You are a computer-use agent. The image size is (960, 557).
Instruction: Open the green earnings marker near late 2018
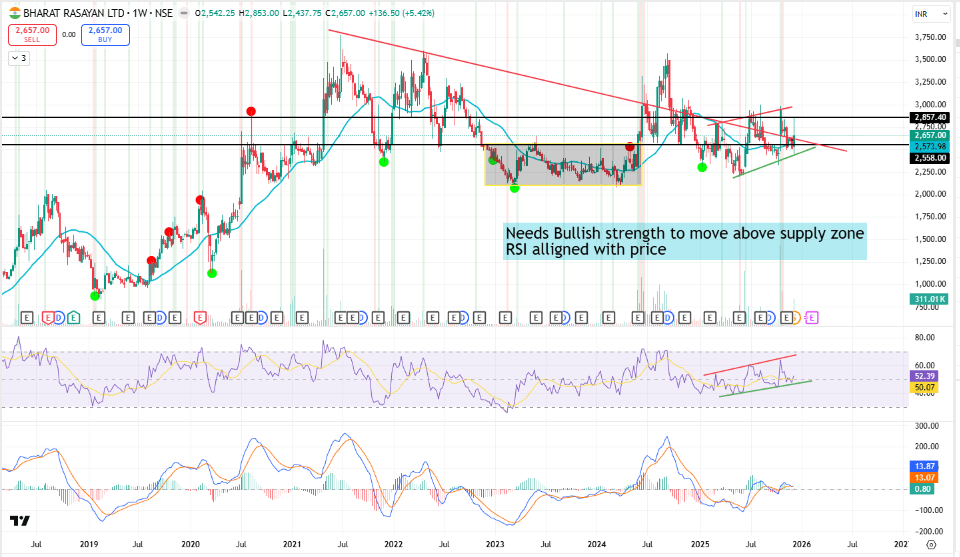click(73, 318)
